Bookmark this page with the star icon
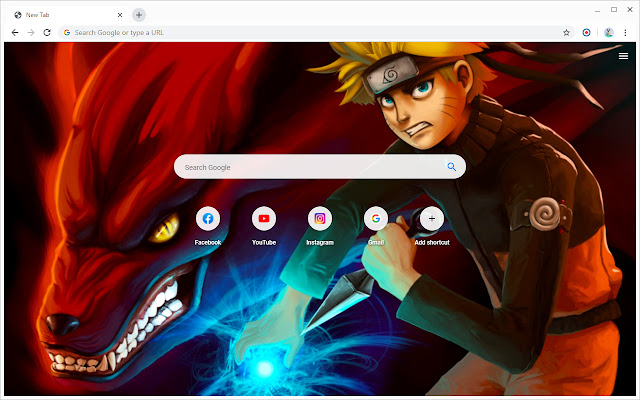 (x=566, y=33)
